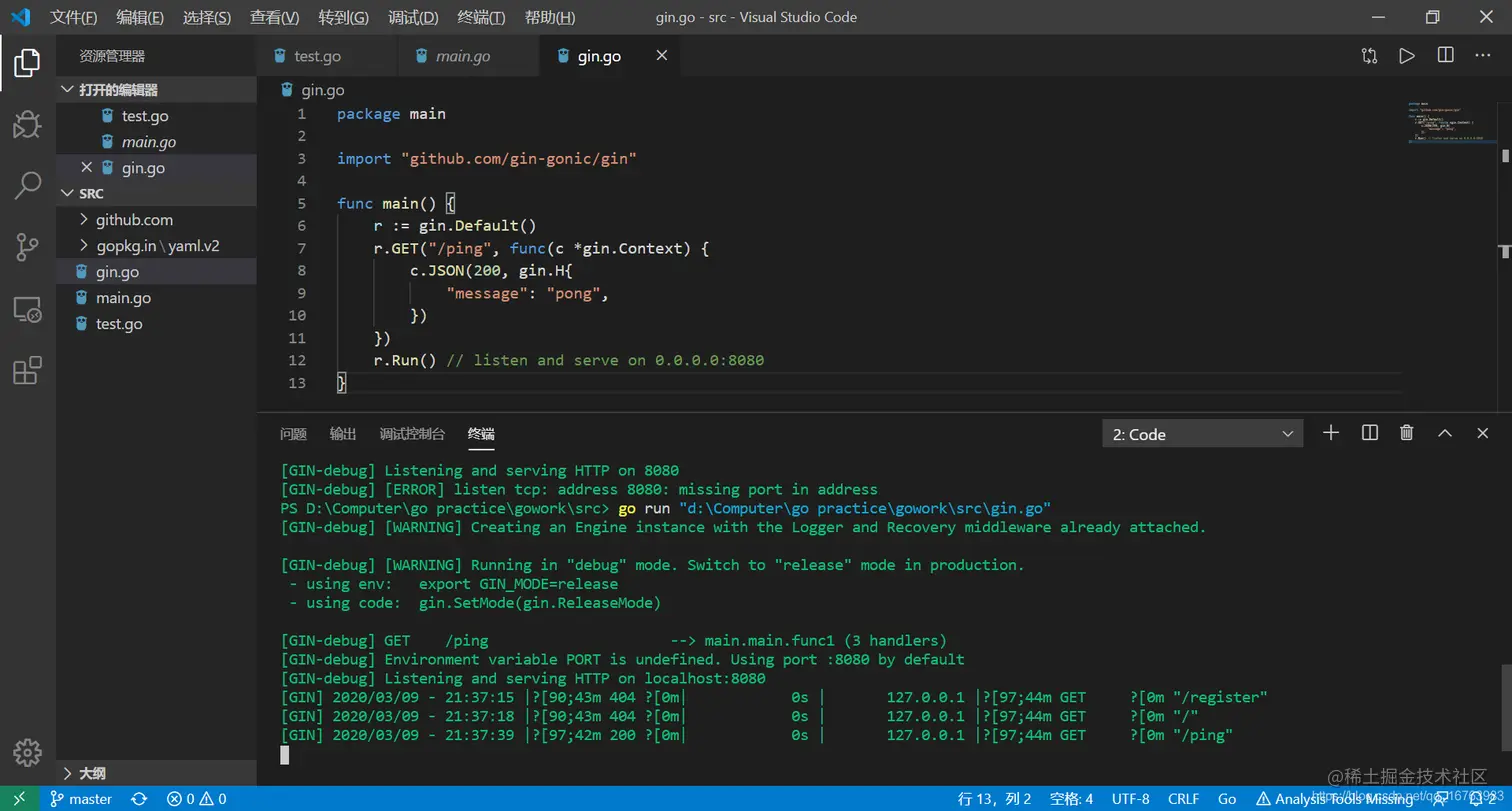1512x811 pixels.
Task: Open the Remote Explorer view
Action: pyautogui.click(x=27, y=309)
